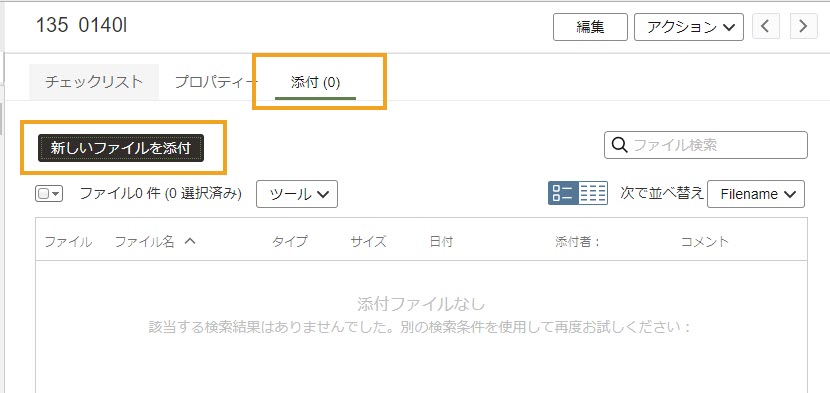Go to next record arrow

(x=804, y=26)
